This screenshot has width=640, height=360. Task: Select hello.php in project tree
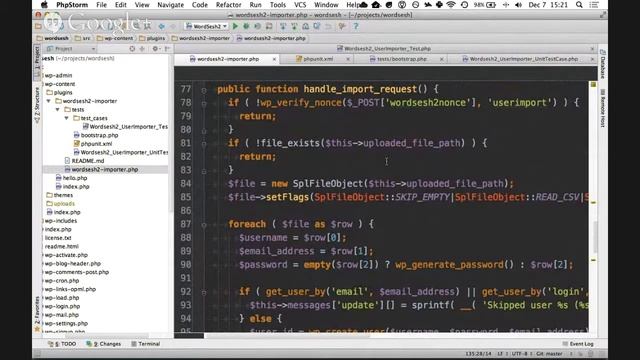point(75,178)
